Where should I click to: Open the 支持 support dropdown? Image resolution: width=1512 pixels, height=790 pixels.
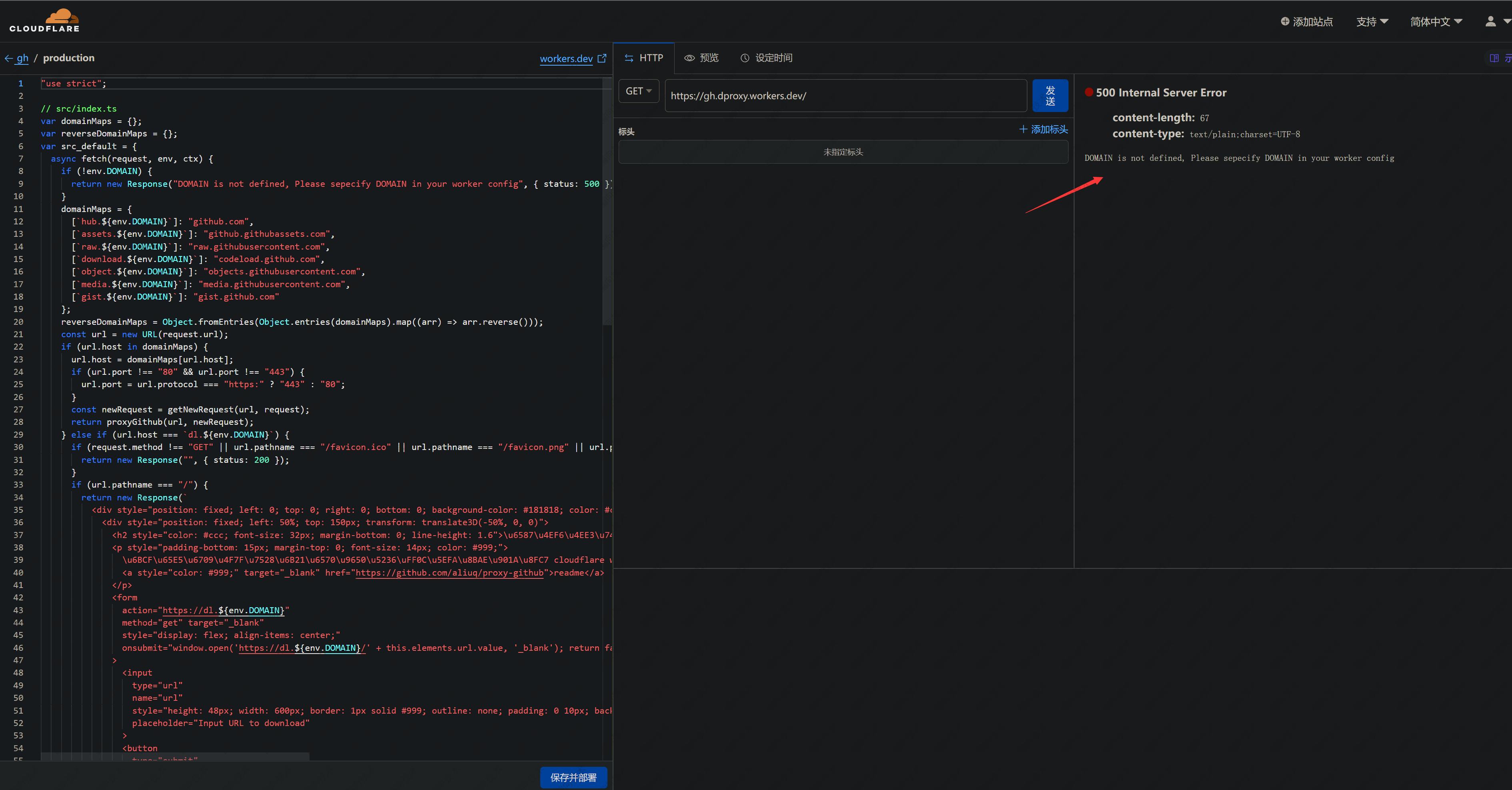click(1372, 22)
